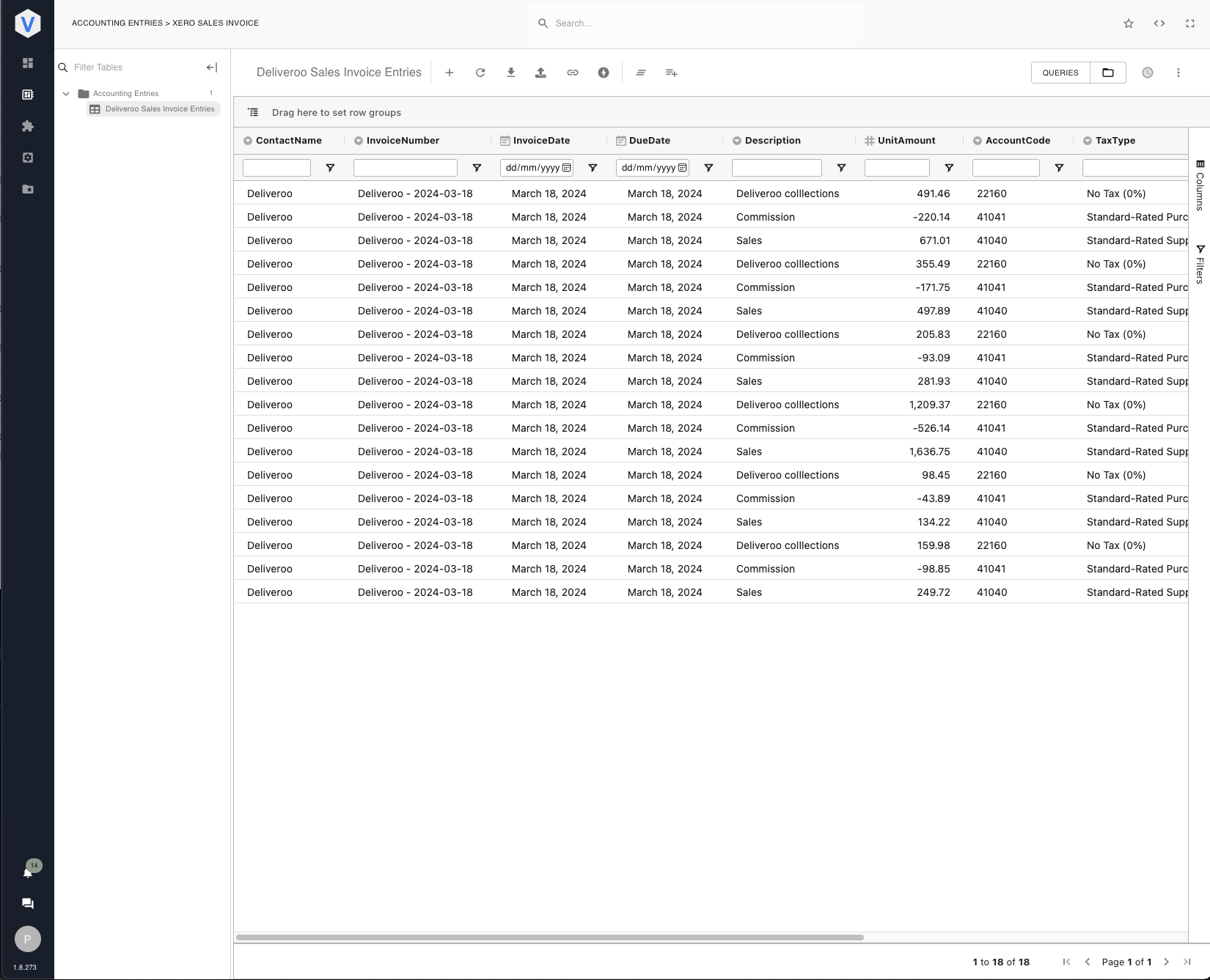Go to first page
The image size is (1210, 980).
1066,962
